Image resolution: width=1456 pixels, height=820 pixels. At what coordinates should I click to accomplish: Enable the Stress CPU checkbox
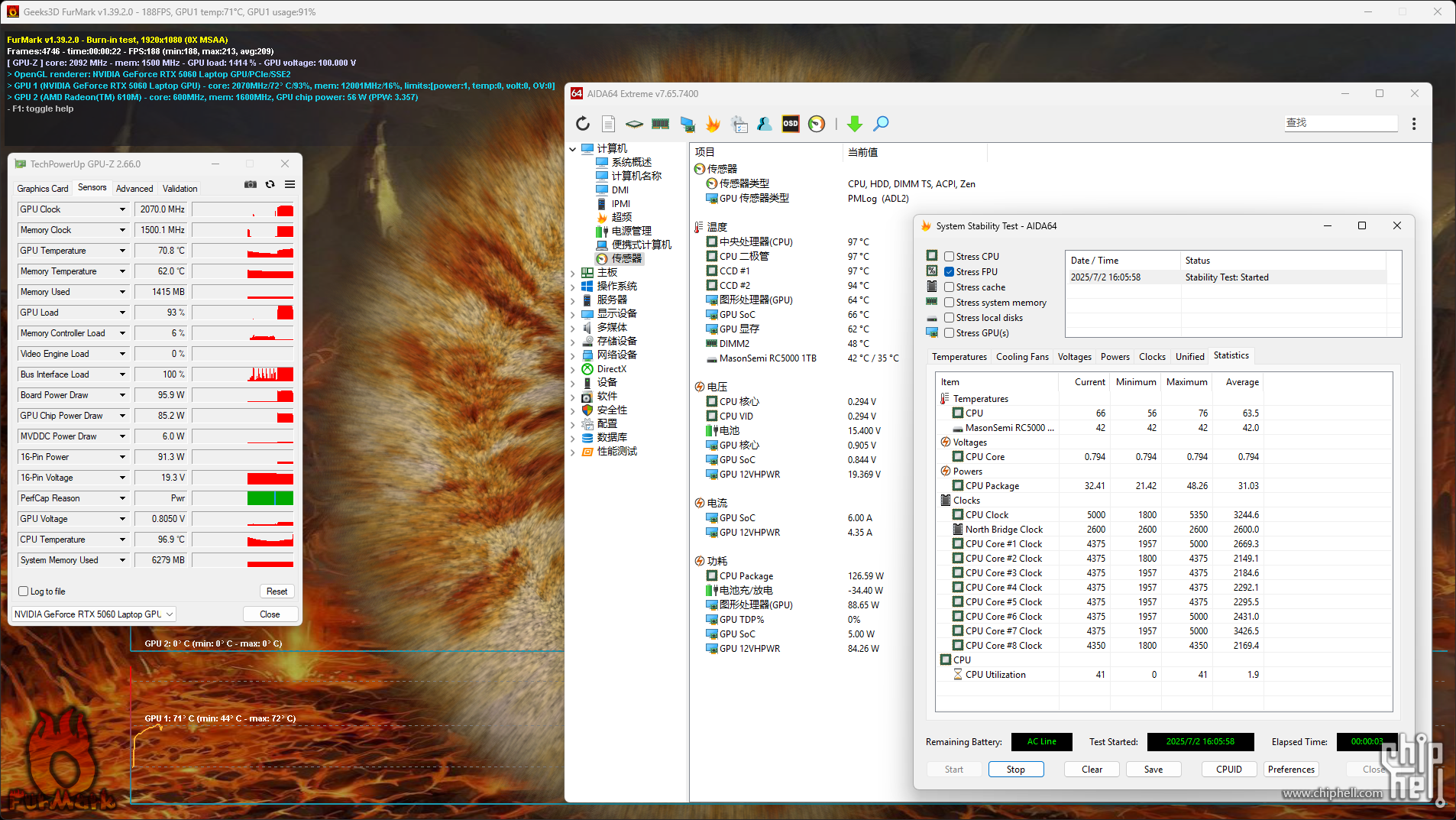click(949, 257)
